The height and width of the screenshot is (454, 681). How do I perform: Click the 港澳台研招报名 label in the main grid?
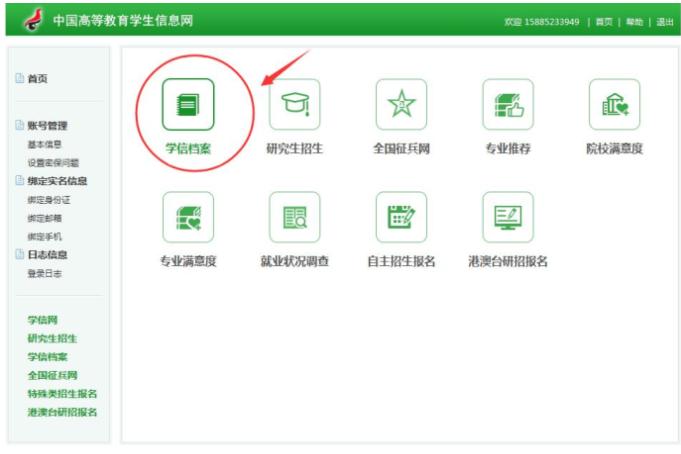coord(508,261)
